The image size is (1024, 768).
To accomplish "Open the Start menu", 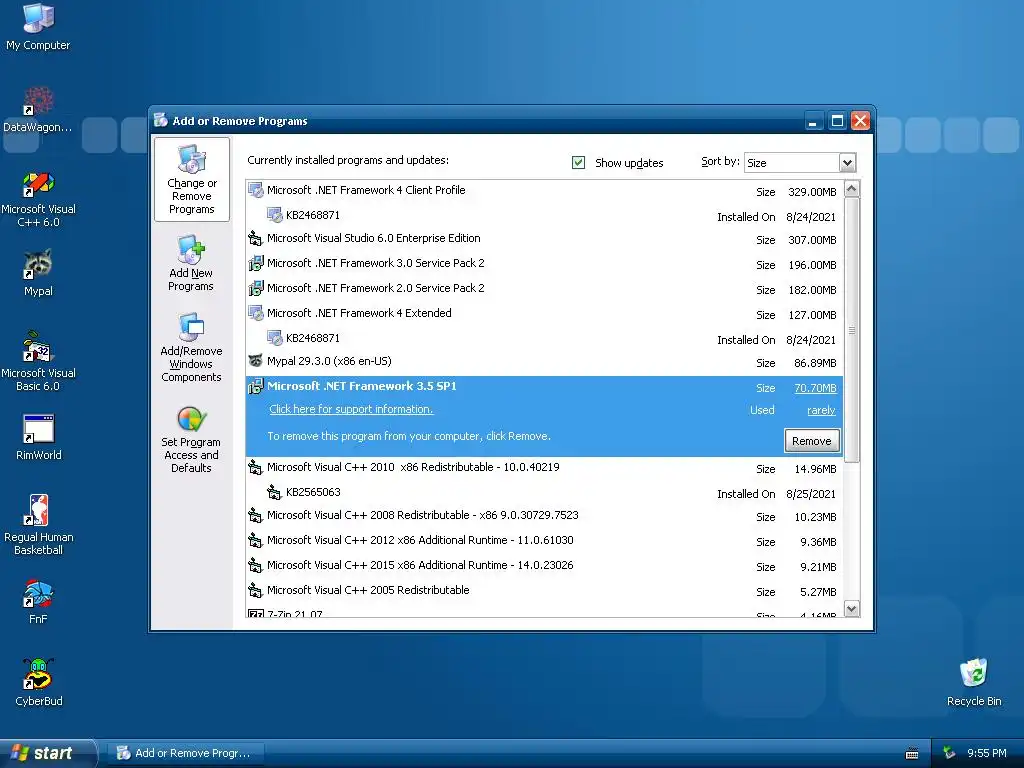I will point(47,753).
